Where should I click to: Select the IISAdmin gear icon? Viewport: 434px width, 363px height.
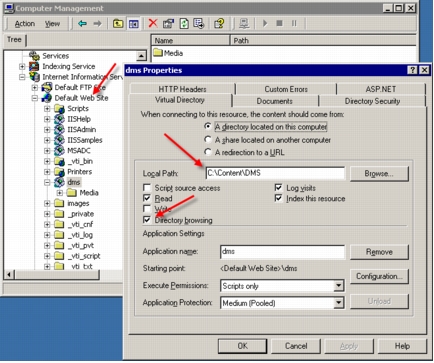pos(59,129)
